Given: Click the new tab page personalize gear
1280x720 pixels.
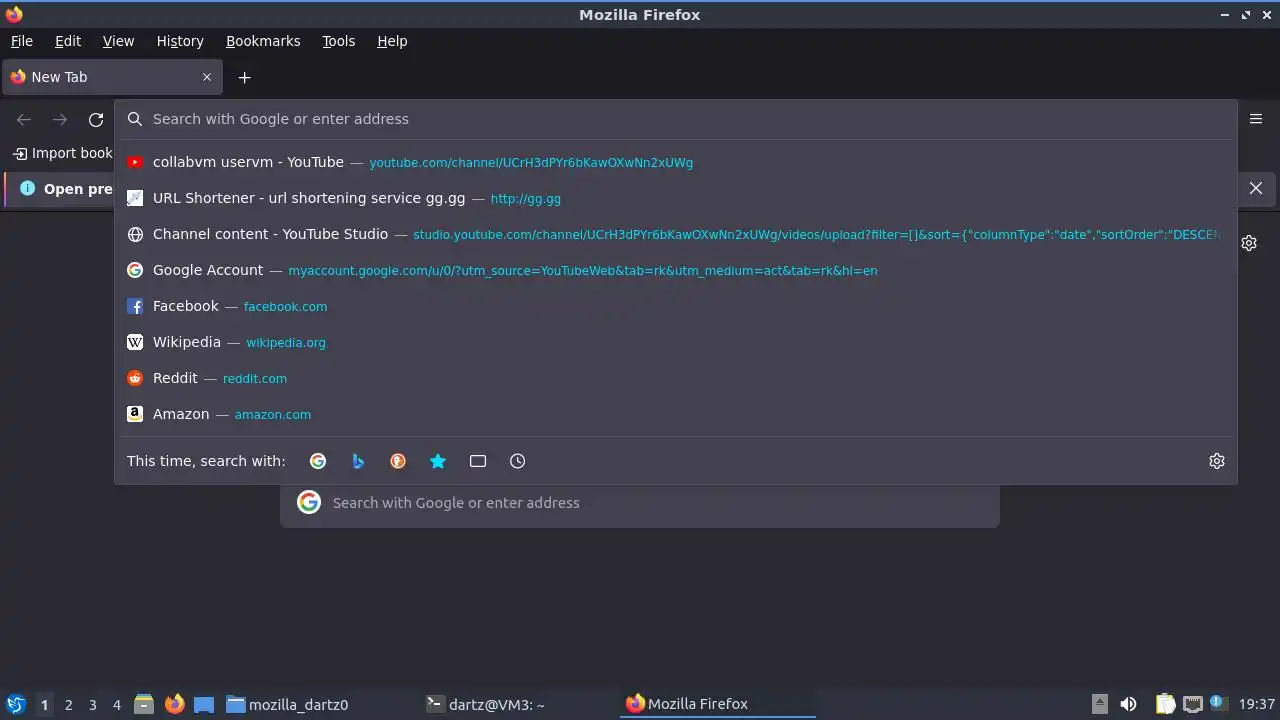Looking at the screenshot, I should pyautogui.click(x=1249, y=243).
